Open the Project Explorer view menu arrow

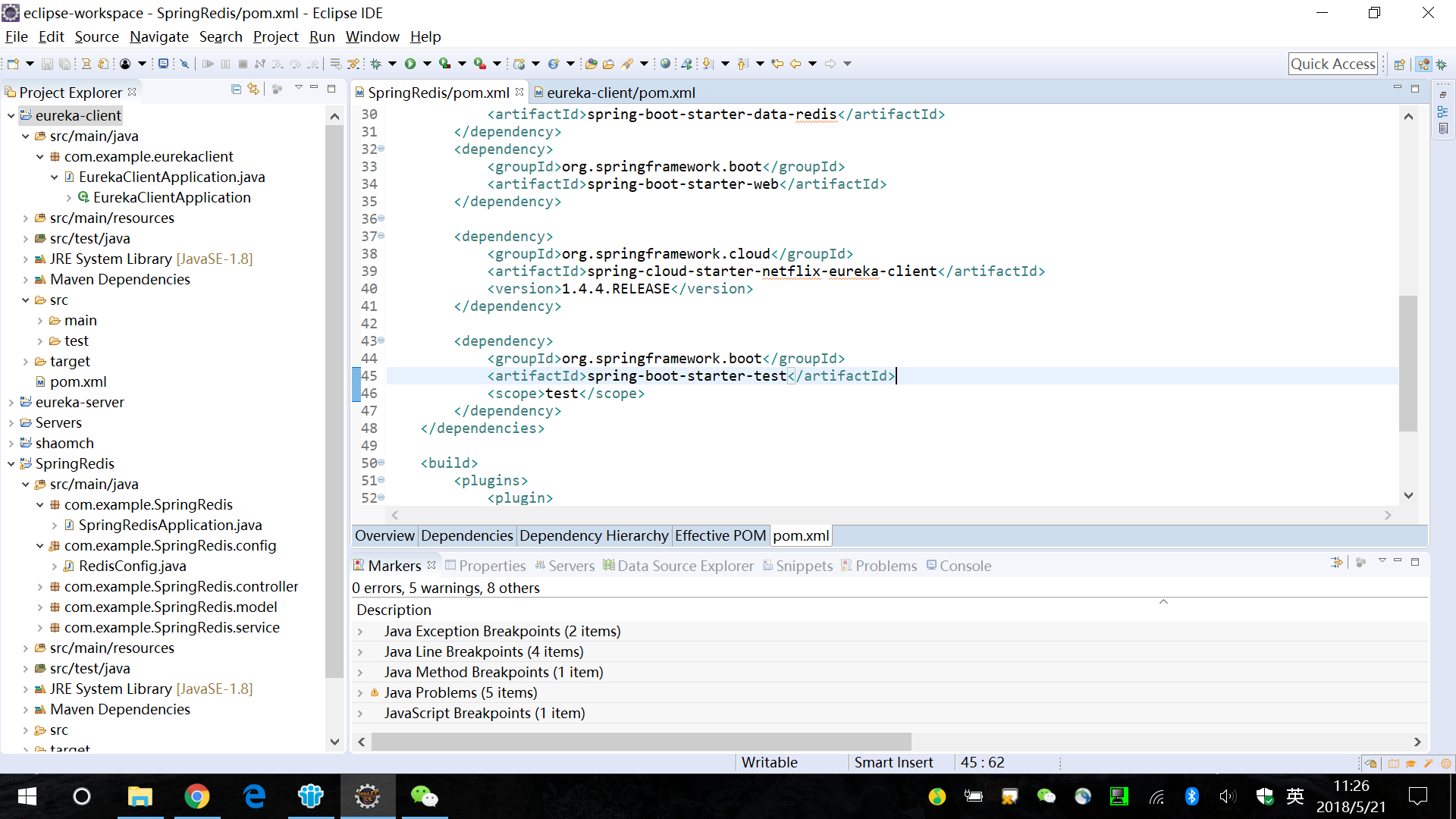coord(298,88)
